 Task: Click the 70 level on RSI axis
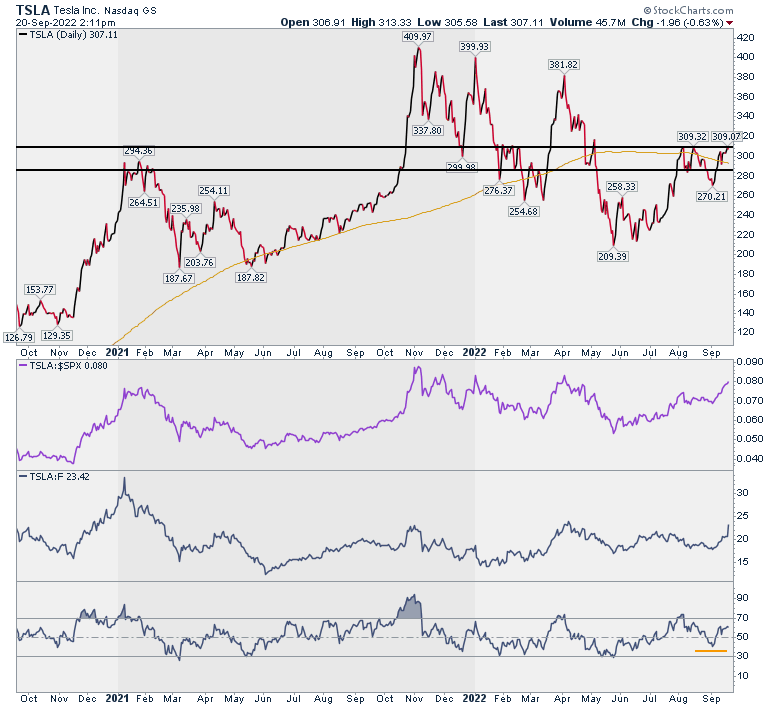pos(743,617)
